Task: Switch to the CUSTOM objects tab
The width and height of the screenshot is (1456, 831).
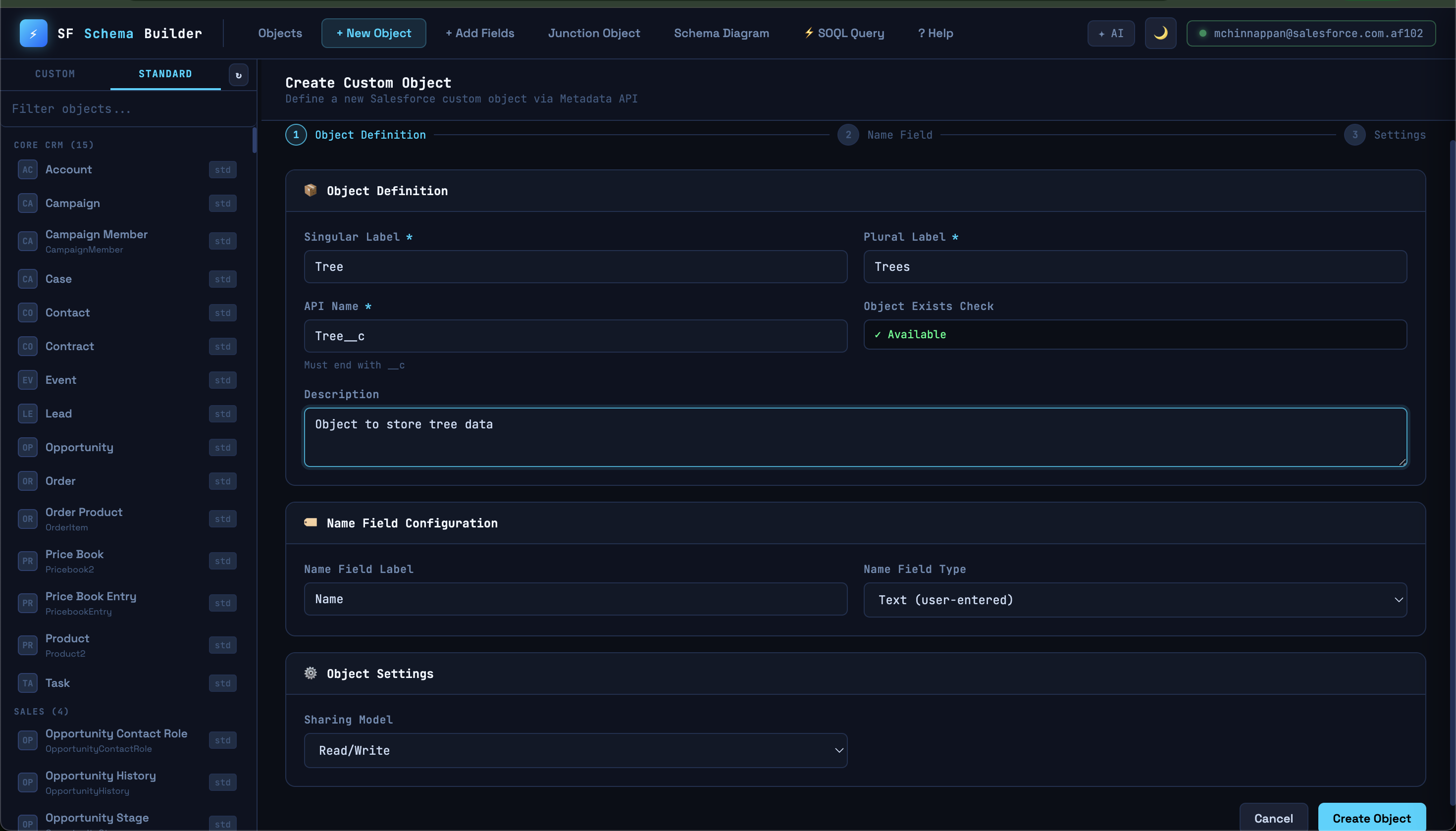Action: pos(55,74)
